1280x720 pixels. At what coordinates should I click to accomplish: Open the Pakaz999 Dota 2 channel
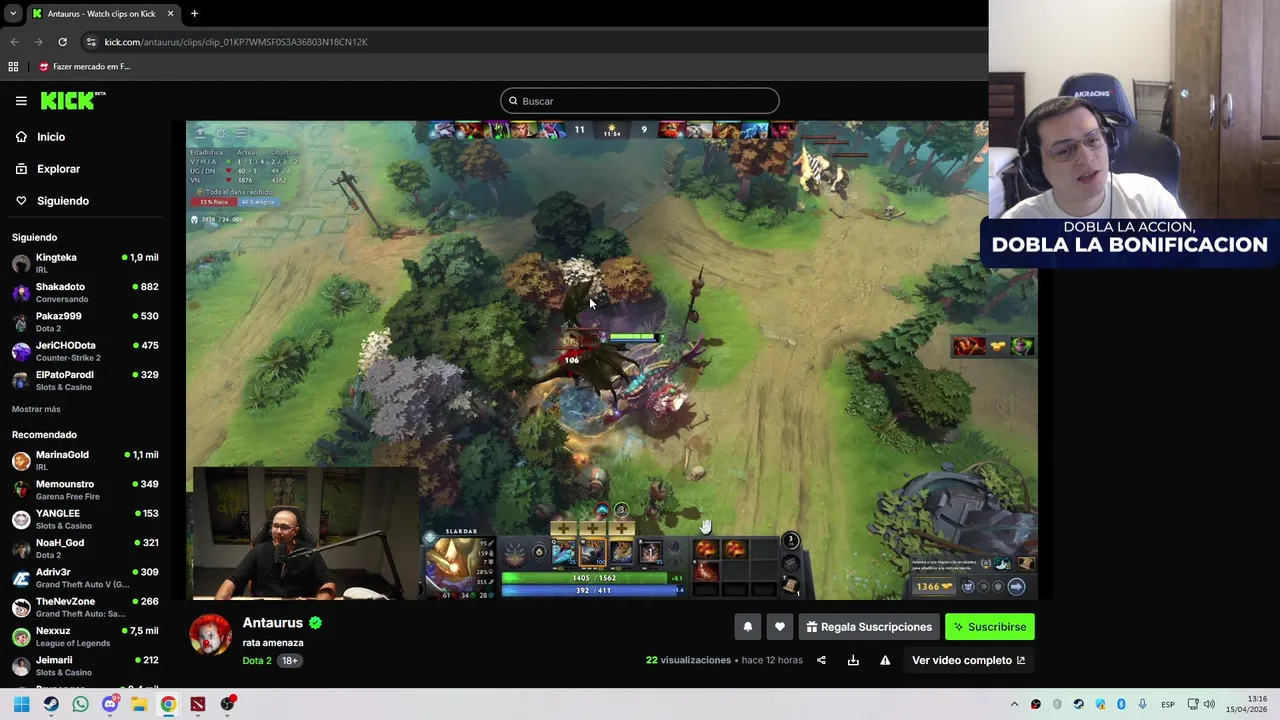pyautogui.click(x=85, y=321)
